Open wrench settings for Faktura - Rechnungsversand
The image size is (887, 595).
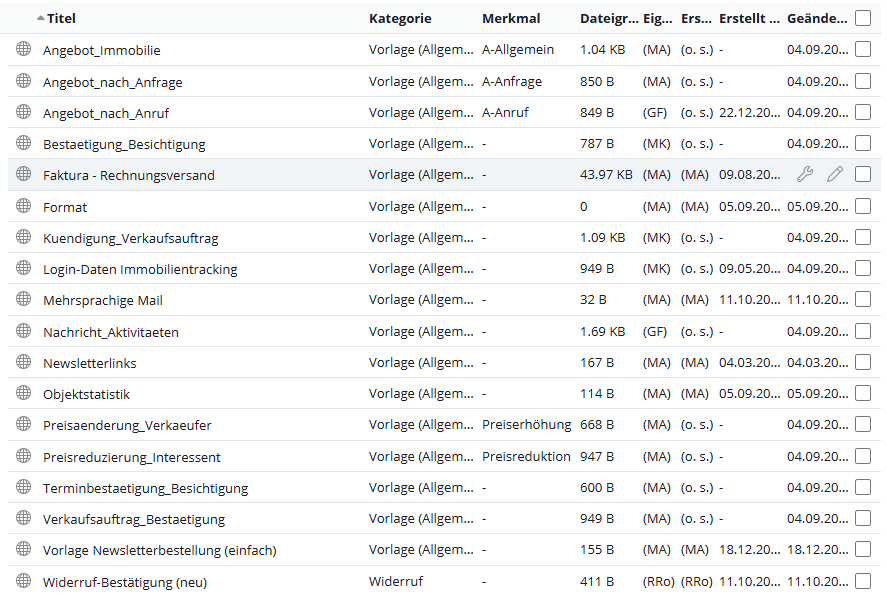tap(805, 174)
